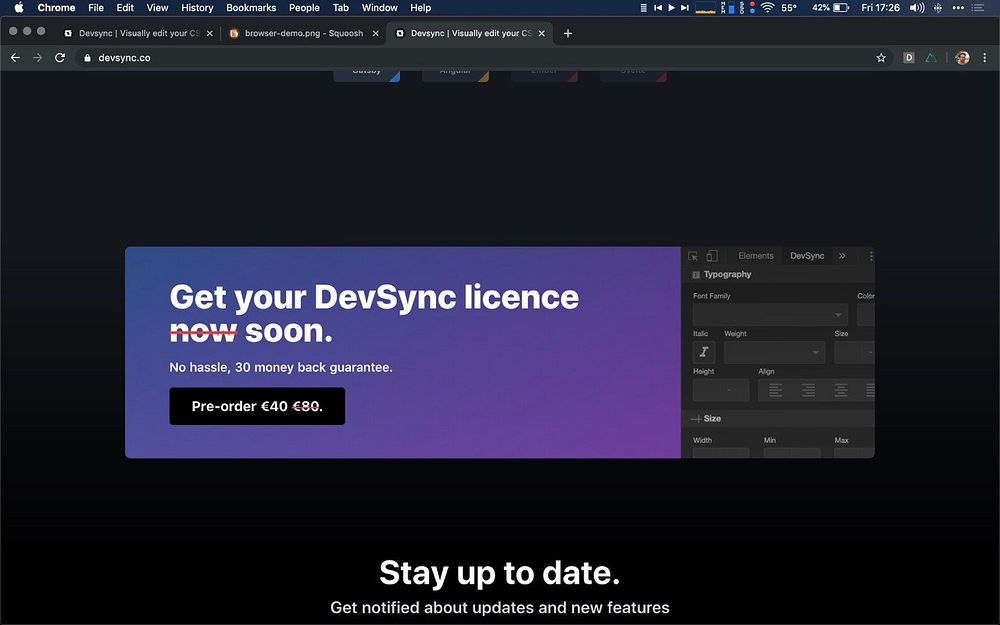Image resolution: width=1000 pixels, height=625 pixels.
Task: Click the browser back arrow
Action: [15, 58]
